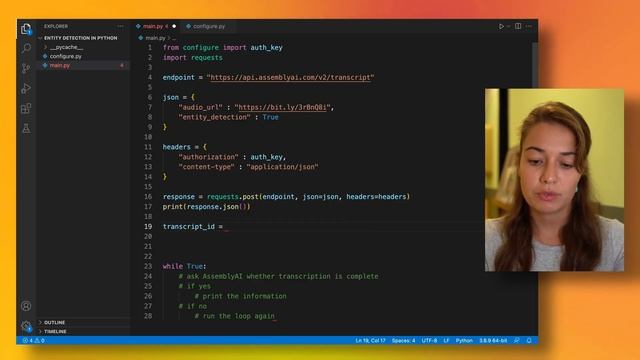
Task: Expand the Outline section
Action: 54,322
